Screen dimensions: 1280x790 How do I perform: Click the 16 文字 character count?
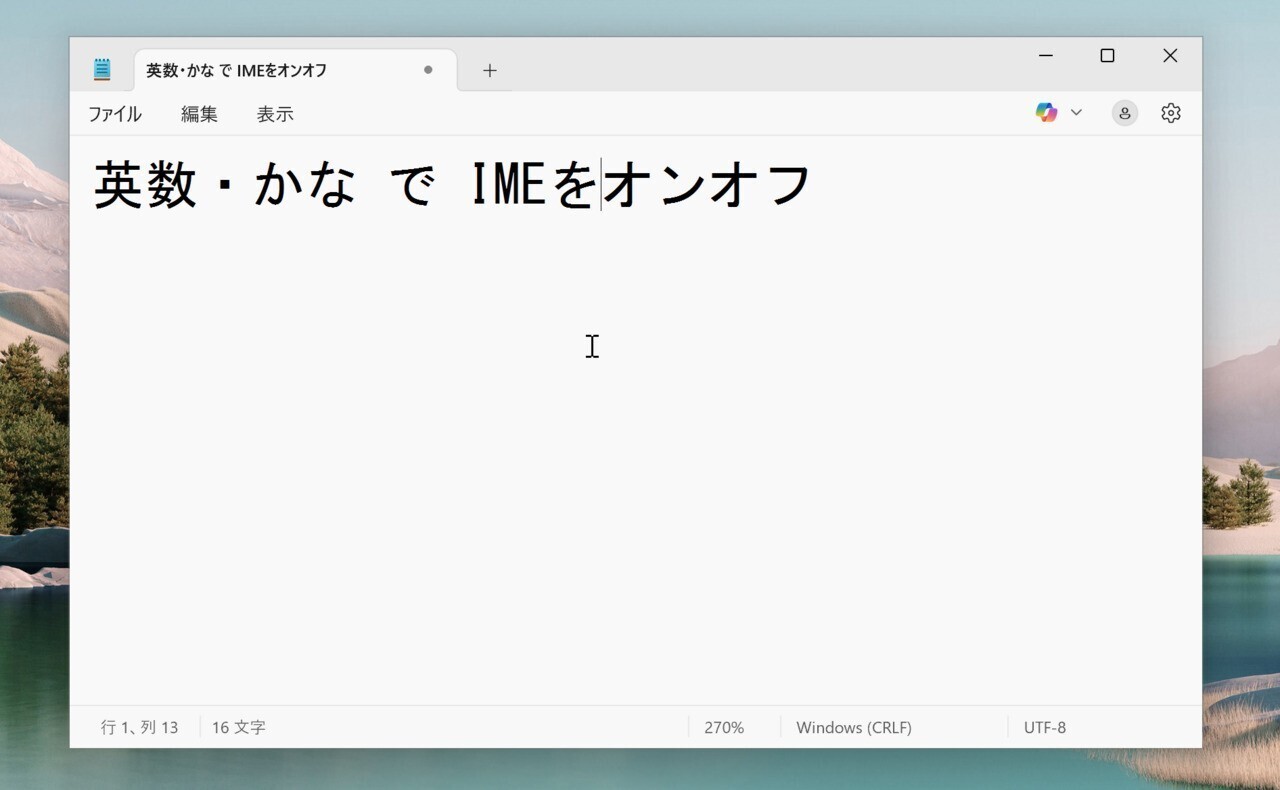[238, 728]
